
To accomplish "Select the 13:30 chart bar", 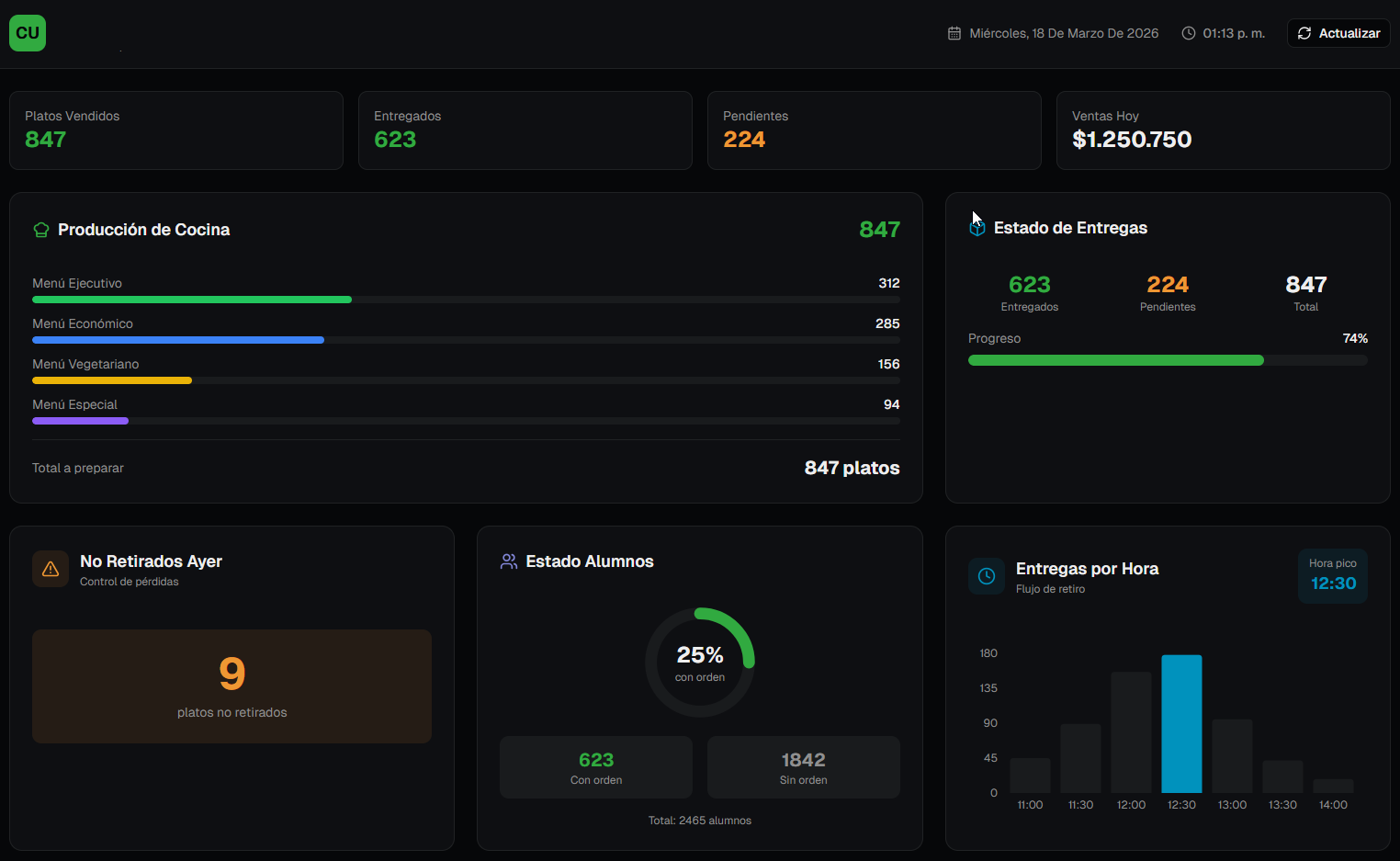I will pyautogui.click(x=1282, y=776).
